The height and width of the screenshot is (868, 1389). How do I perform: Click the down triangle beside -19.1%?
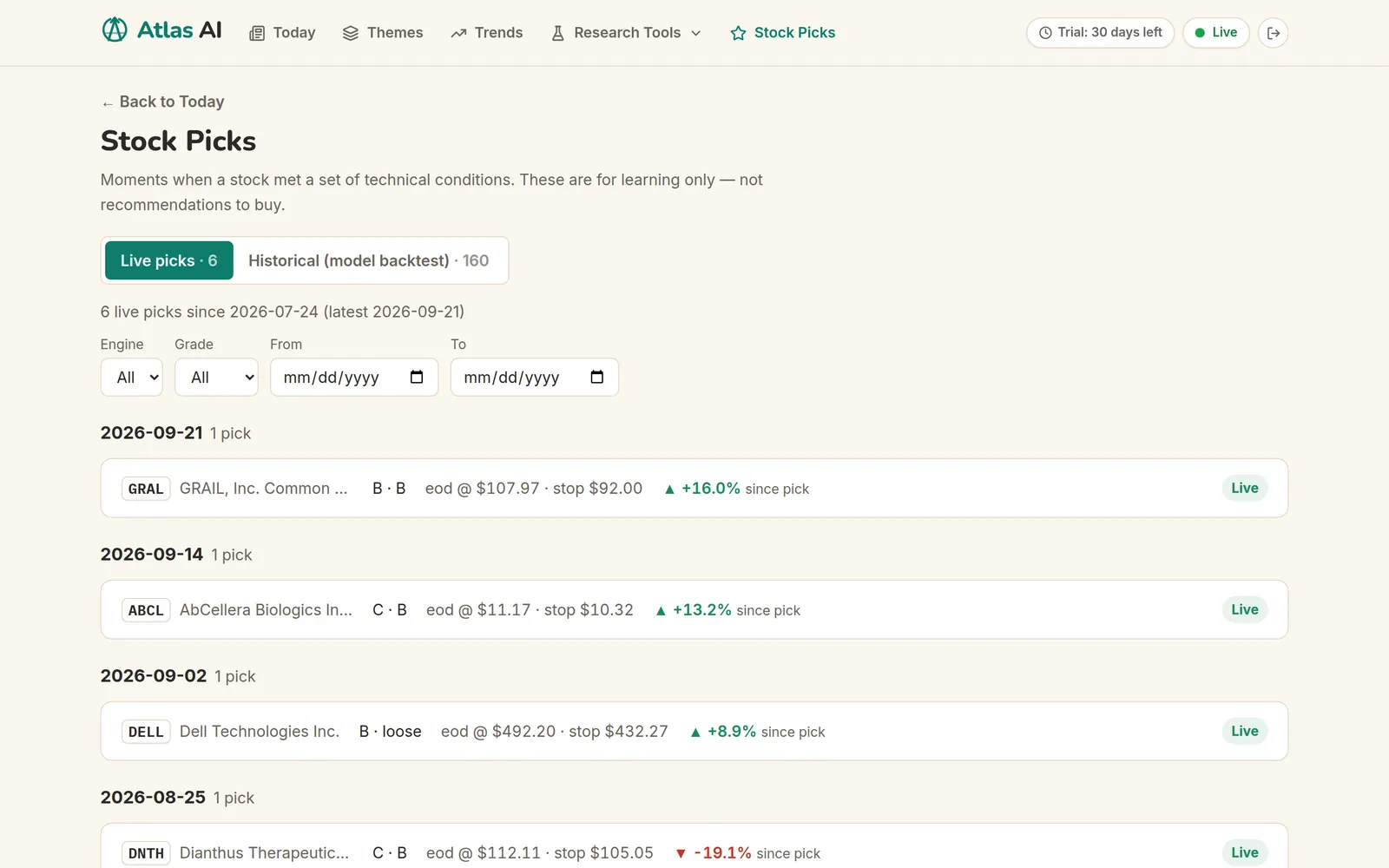(681, 853)
